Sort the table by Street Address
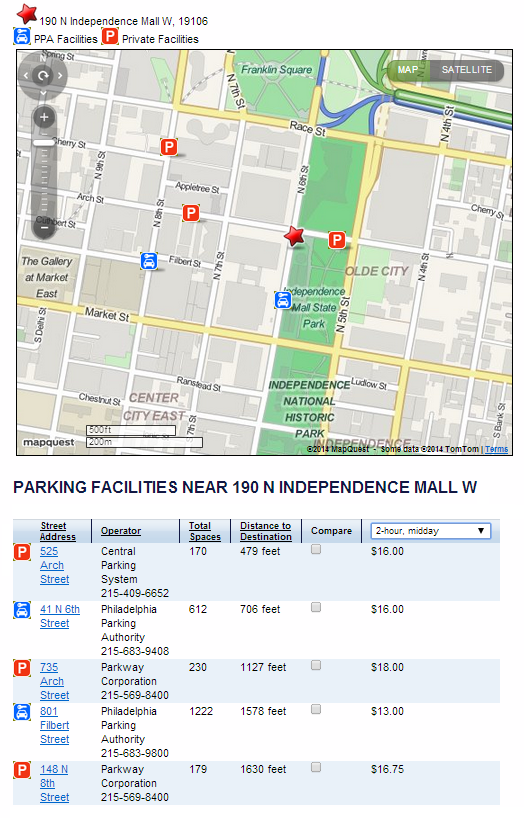524x818 pixels. pos(57,531)
